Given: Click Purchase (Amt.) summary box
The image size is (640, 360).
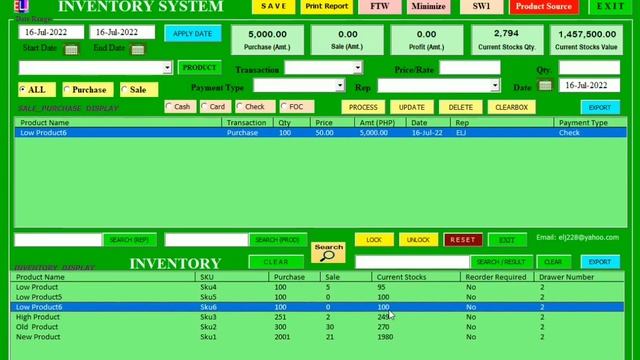Looking at the screenshot, I should (x=267, y=40).
